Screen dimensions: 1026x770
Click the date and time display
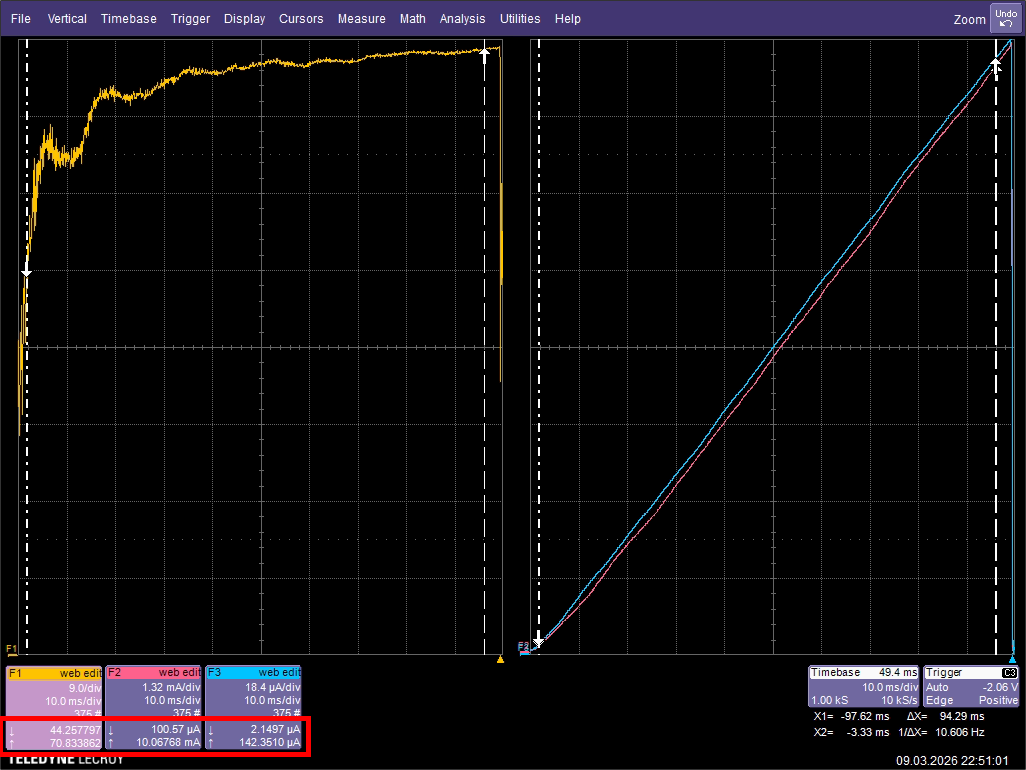pos(952,761)
